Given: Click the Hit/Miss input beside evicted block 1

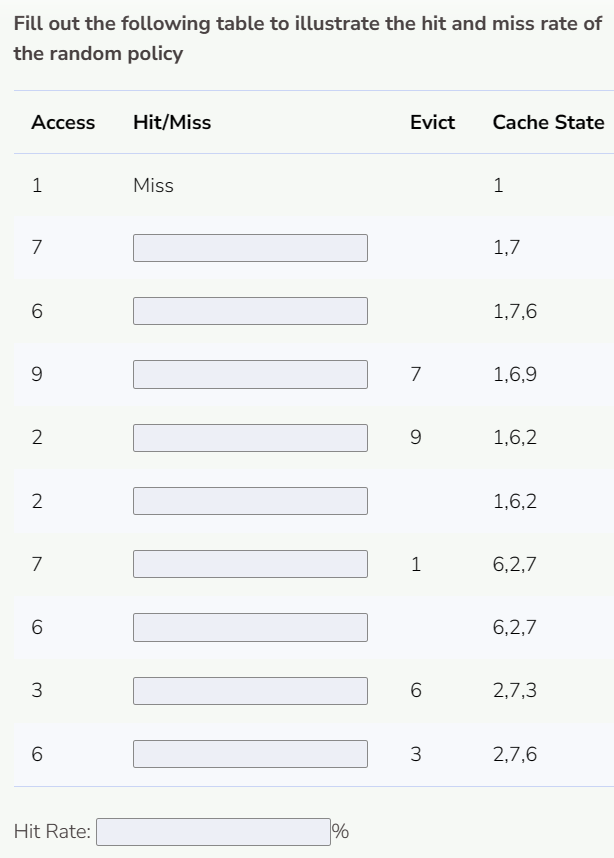Looking at the screenshot, I should (x=250, y=564).
